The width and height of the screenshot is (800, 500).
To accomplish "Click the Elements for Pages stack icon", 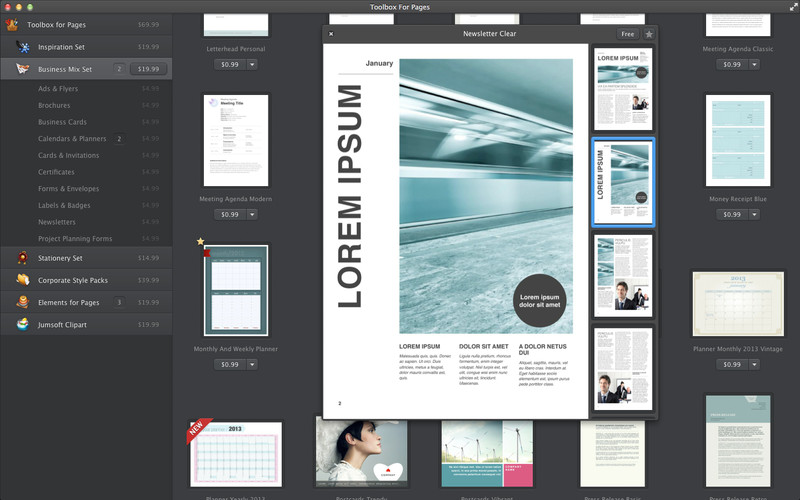I will tap(22, 302).
